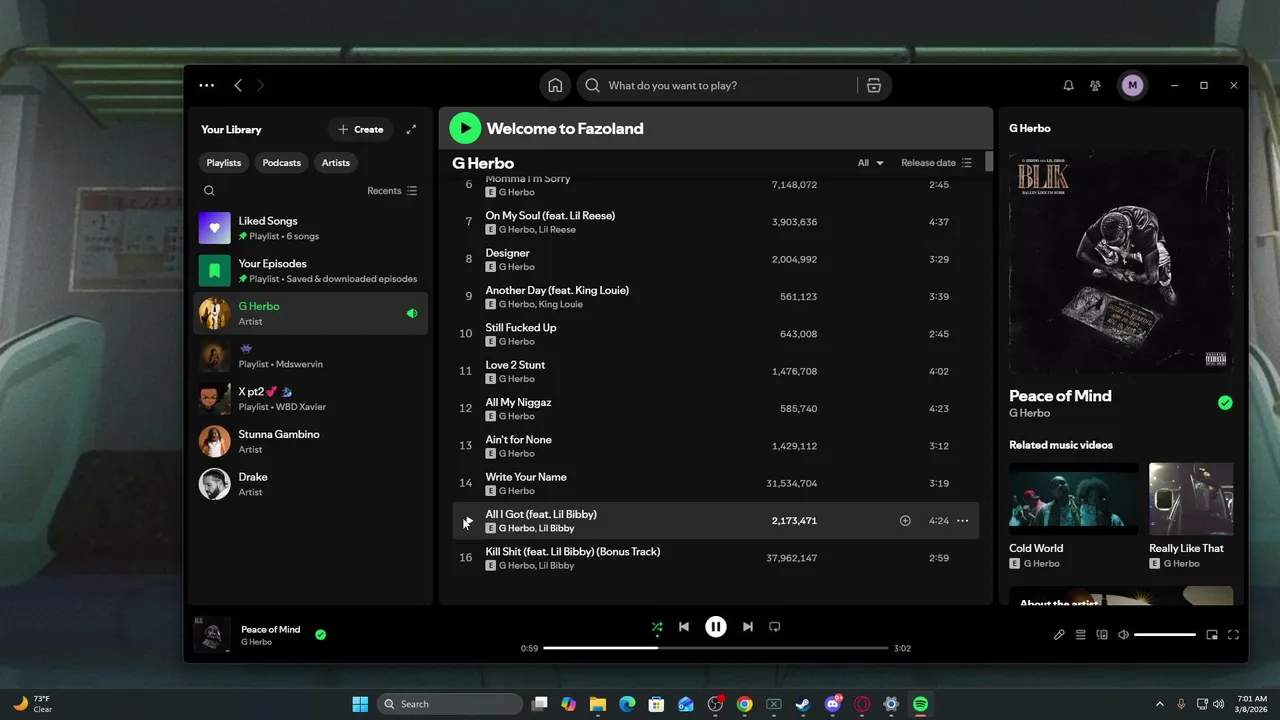Open Liked Songs playlist
This screenshot has width=1280, height=720.
tap(310, 228)
